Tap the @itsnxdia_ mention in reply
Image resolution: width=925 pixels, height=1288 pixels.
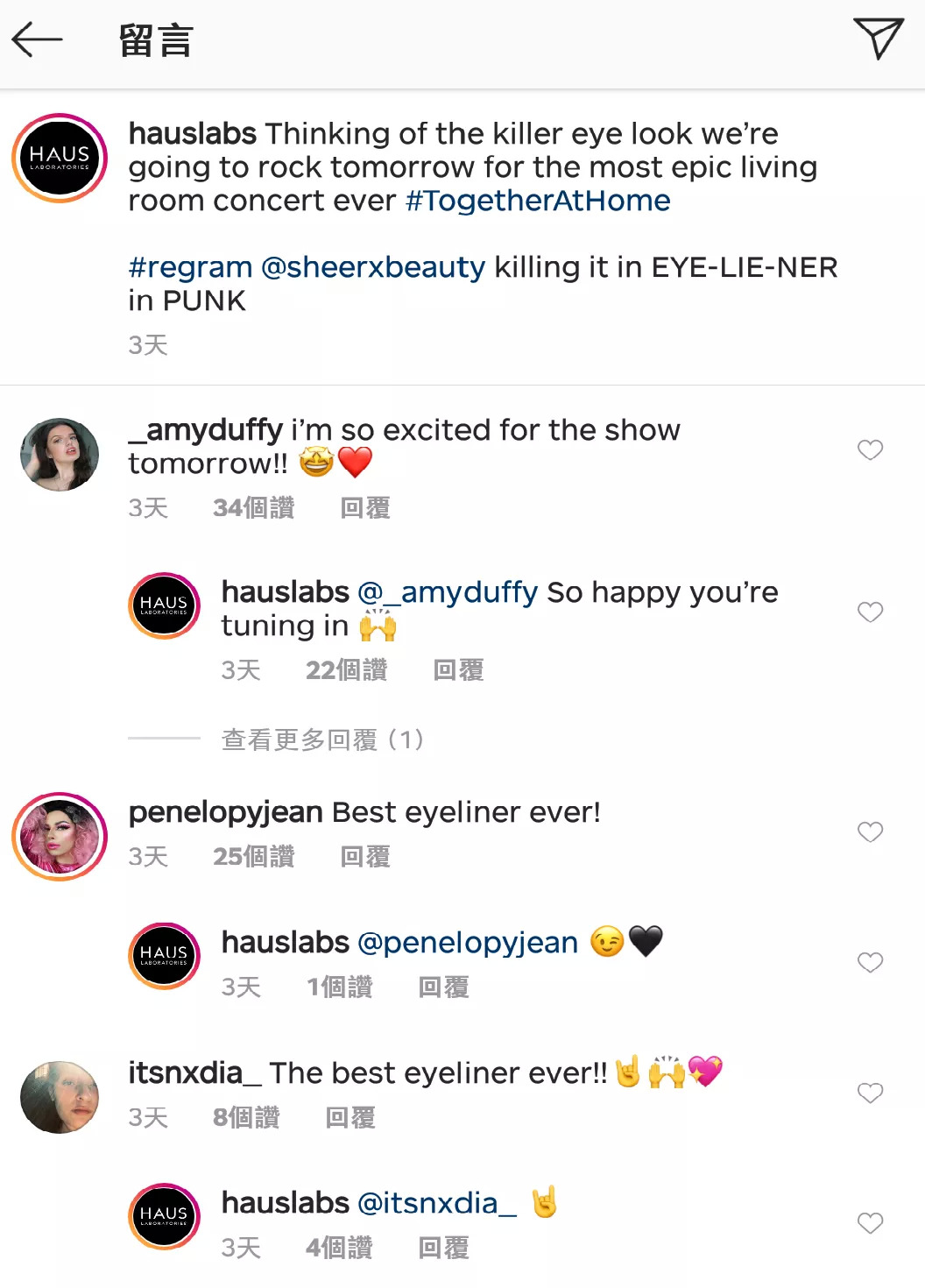pyautogui.click(x=436, y=1204)
